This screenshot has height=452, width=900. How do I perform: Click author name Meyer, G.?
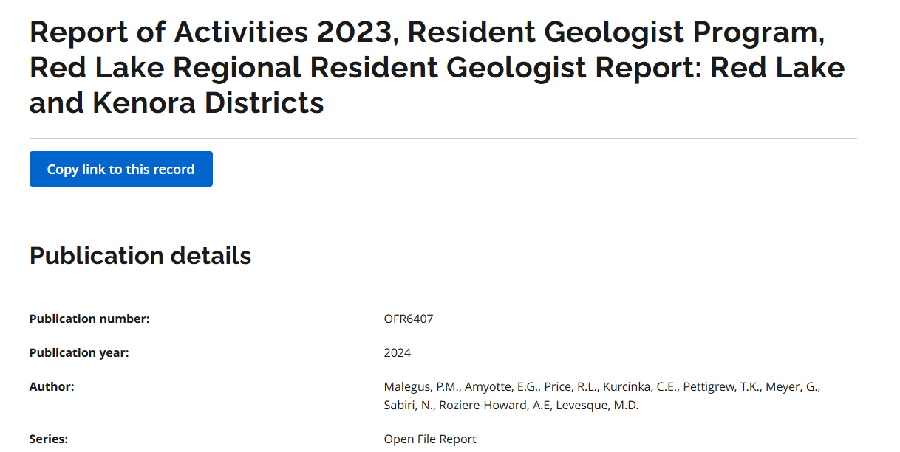[x=793, y=387]
